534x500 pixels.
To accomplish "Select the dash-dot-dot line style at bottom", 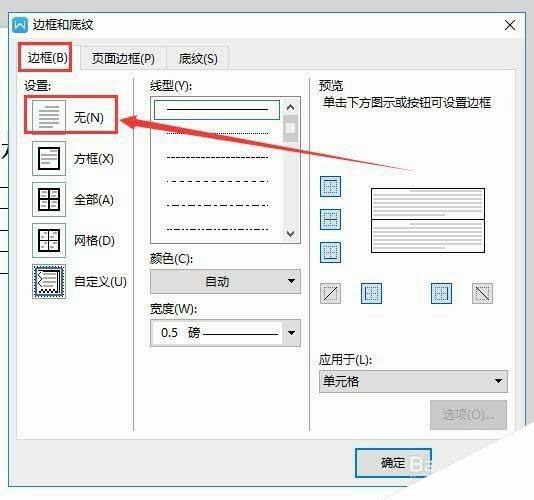I will coord(217,229).
